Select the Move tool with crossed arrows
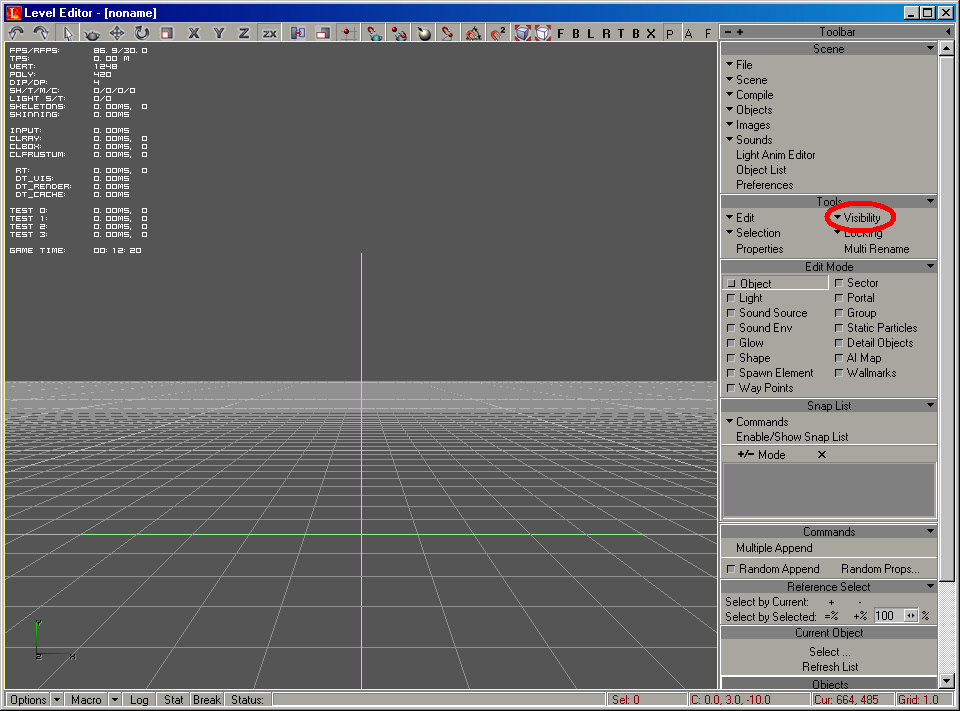This screenshot has width=960, height=711. coord(116,33)
